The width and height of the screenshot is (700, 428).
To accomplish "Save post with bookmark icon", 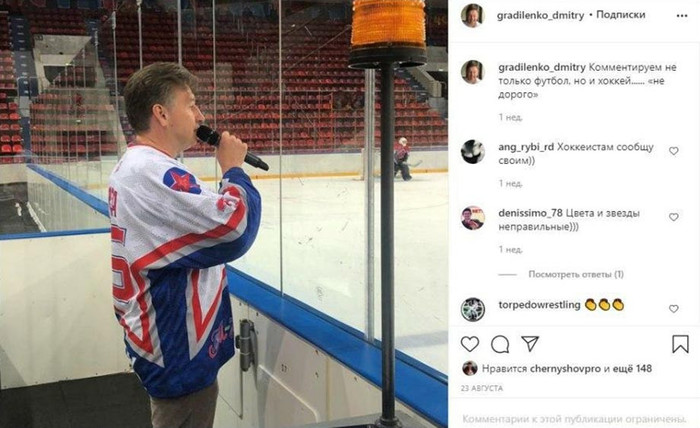I will click(x=680, y=344).
